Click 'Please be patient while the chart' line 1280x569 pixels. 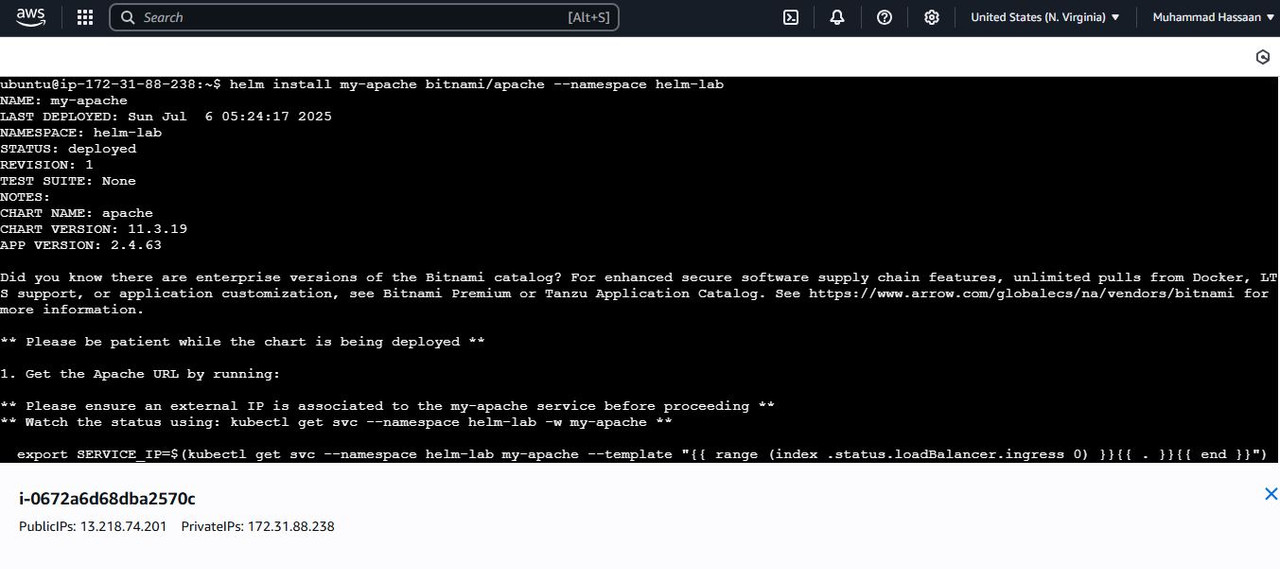[243, 341]
